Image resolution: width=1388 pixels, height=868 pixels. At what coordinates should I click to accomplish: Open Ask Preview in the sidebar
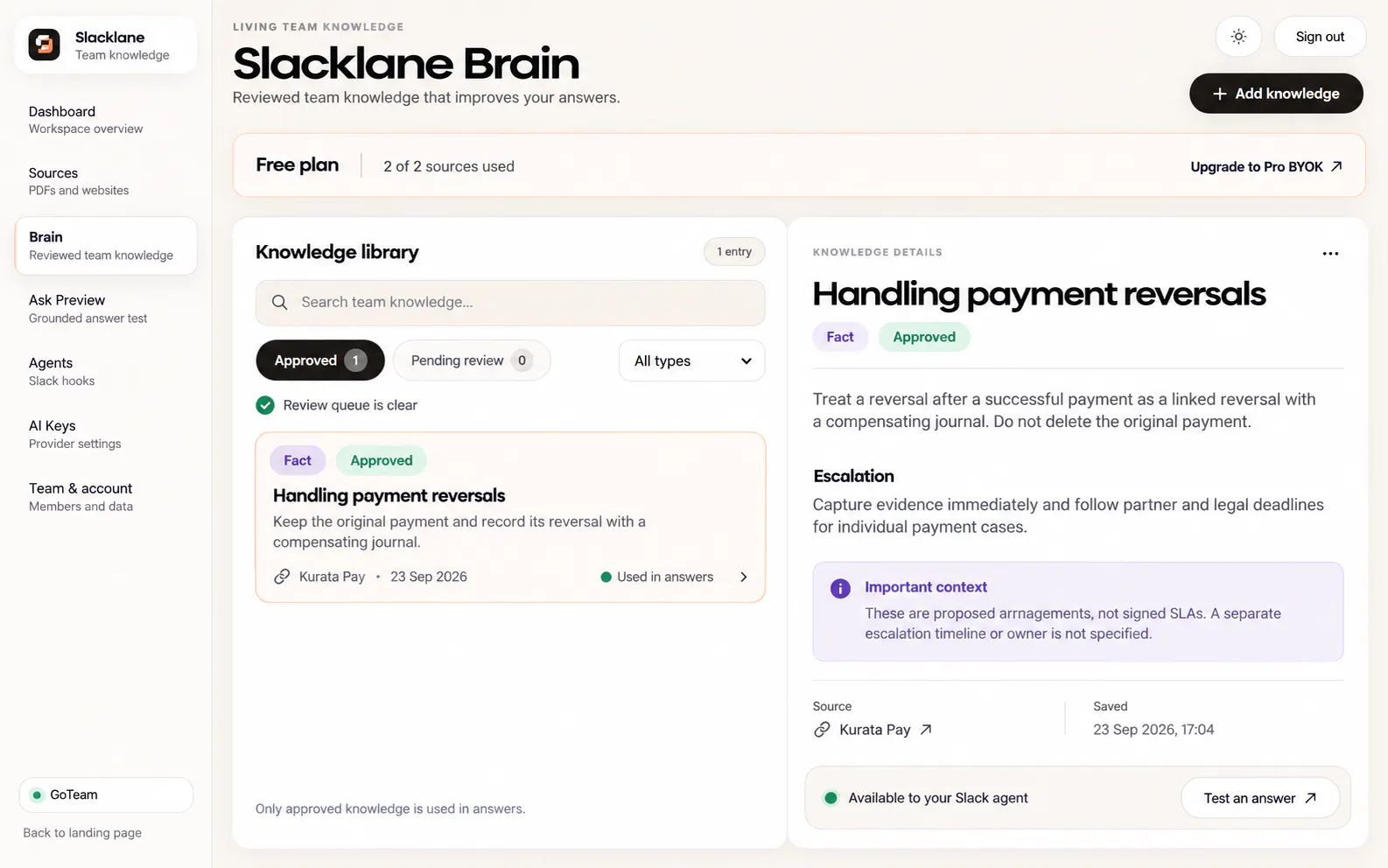106,309
